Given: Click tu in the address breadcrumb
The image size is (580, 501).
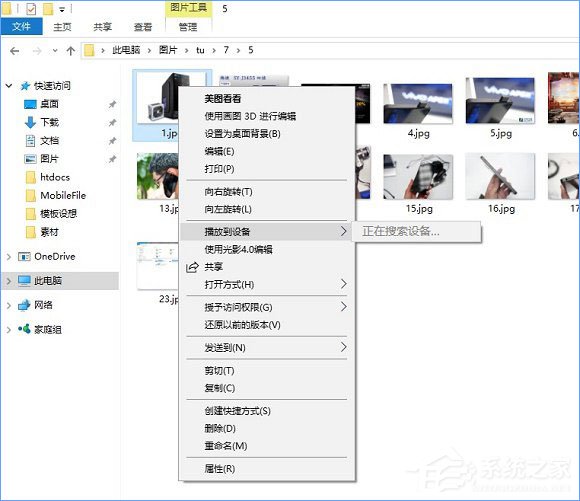Looking at the screenshot, I should tap(200, 50).
